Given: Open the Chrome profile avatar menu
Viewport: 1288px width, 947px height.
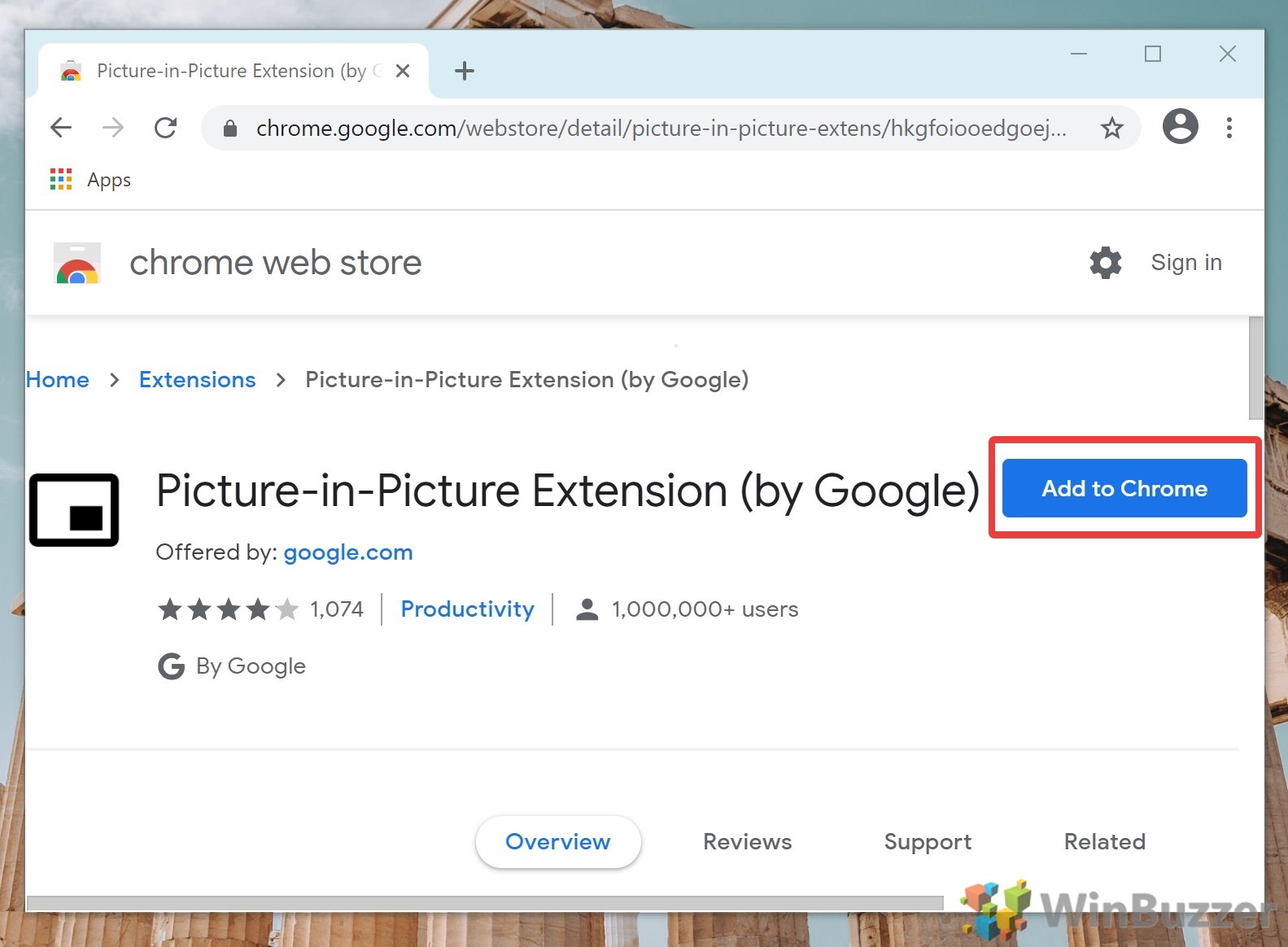Looking at the screenshot, I should tap(1180, 126).
